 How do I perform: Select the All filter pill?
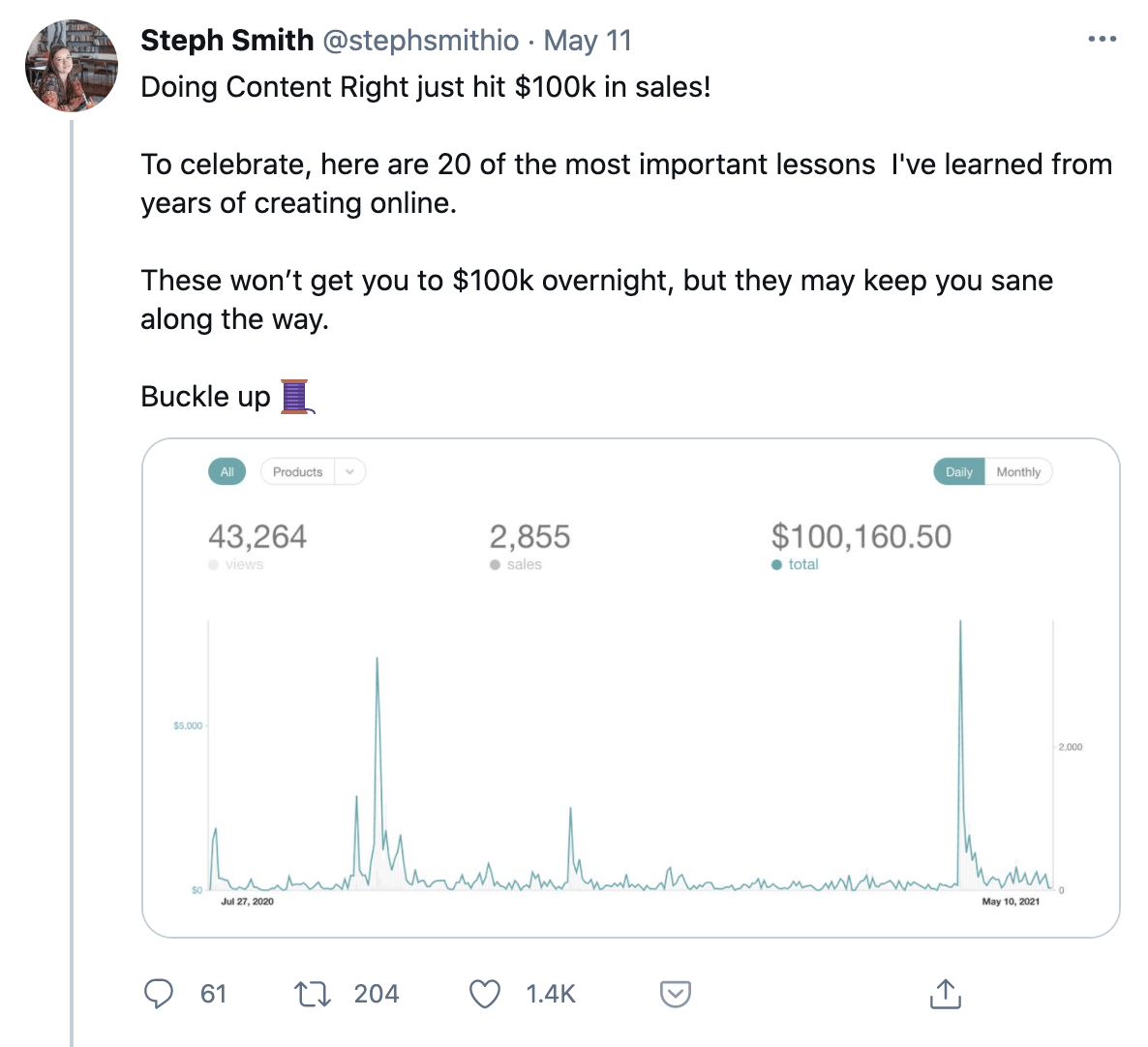coord(227,472)
